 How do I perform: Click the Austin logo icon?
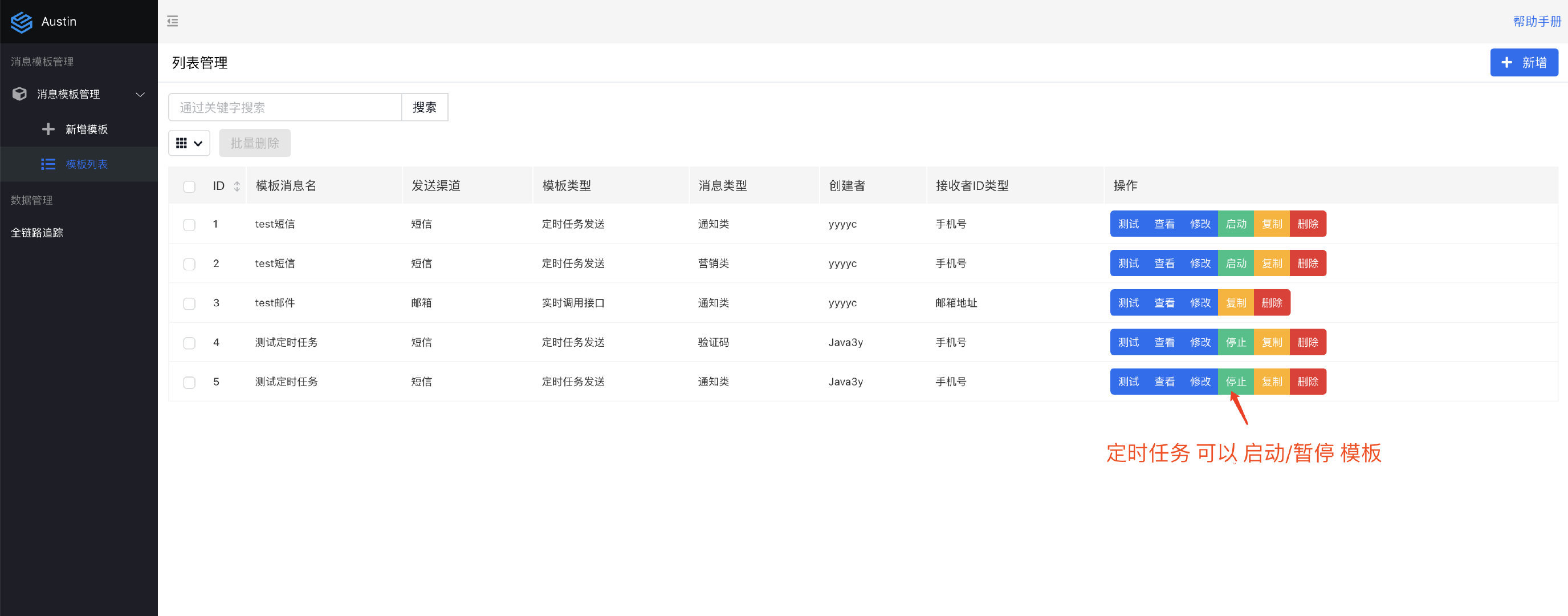(21, 22)
